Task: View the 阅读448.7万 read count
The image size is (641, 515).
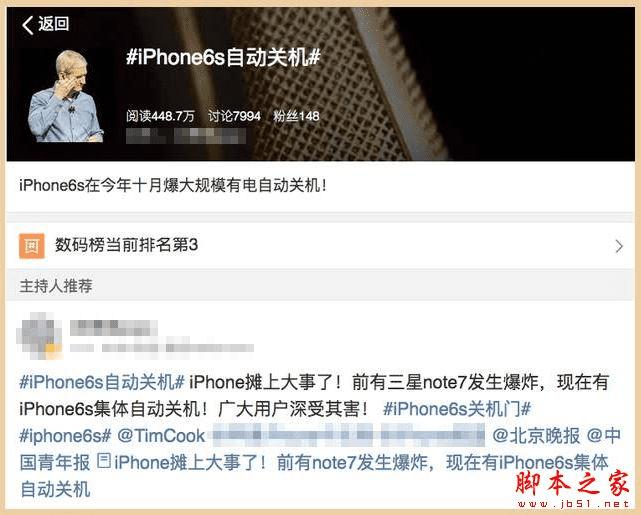Action: (x=160, y=116)
